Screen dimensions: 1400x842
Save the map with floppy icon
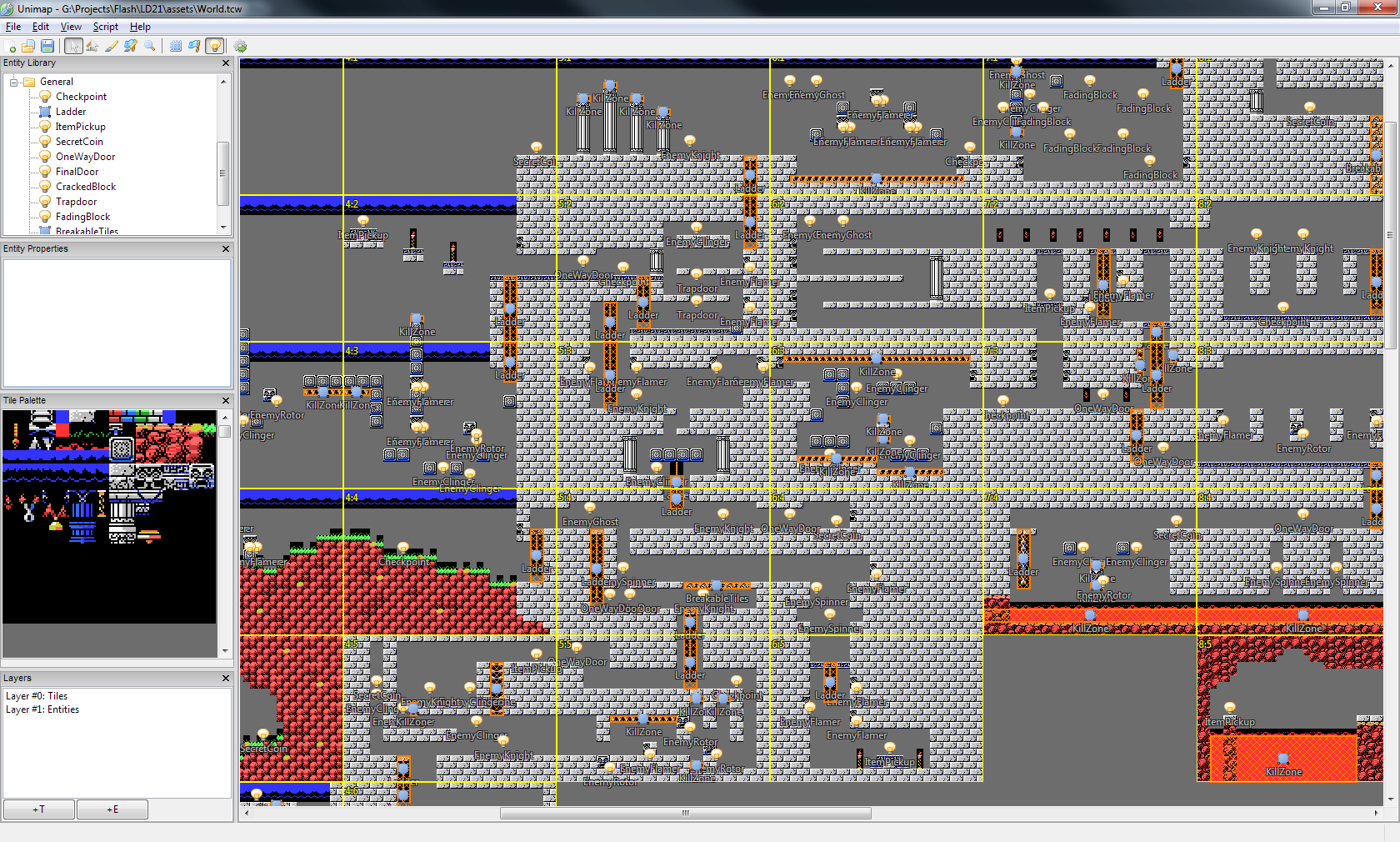pyautogui.click(x=47, y=47)
